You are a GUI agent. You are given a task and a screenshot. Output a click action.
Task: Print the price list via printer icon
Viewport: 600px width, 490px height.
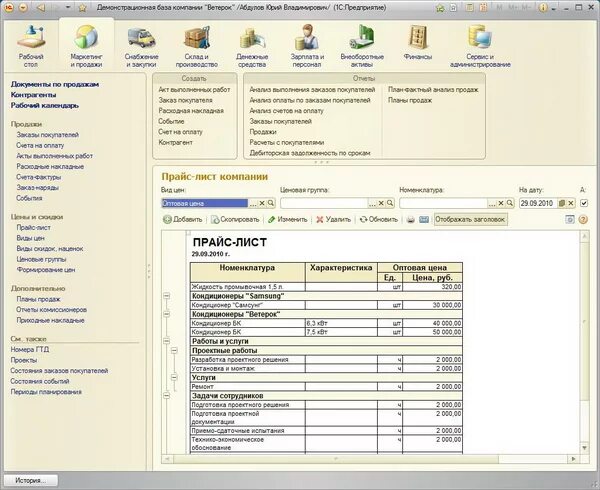coord(411,220)
